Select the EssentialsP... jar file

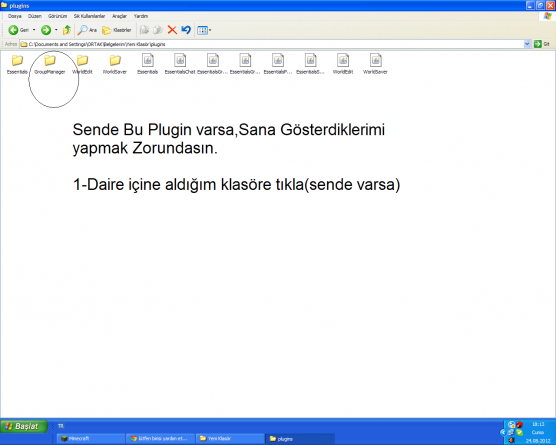click(x=278, y=64)
